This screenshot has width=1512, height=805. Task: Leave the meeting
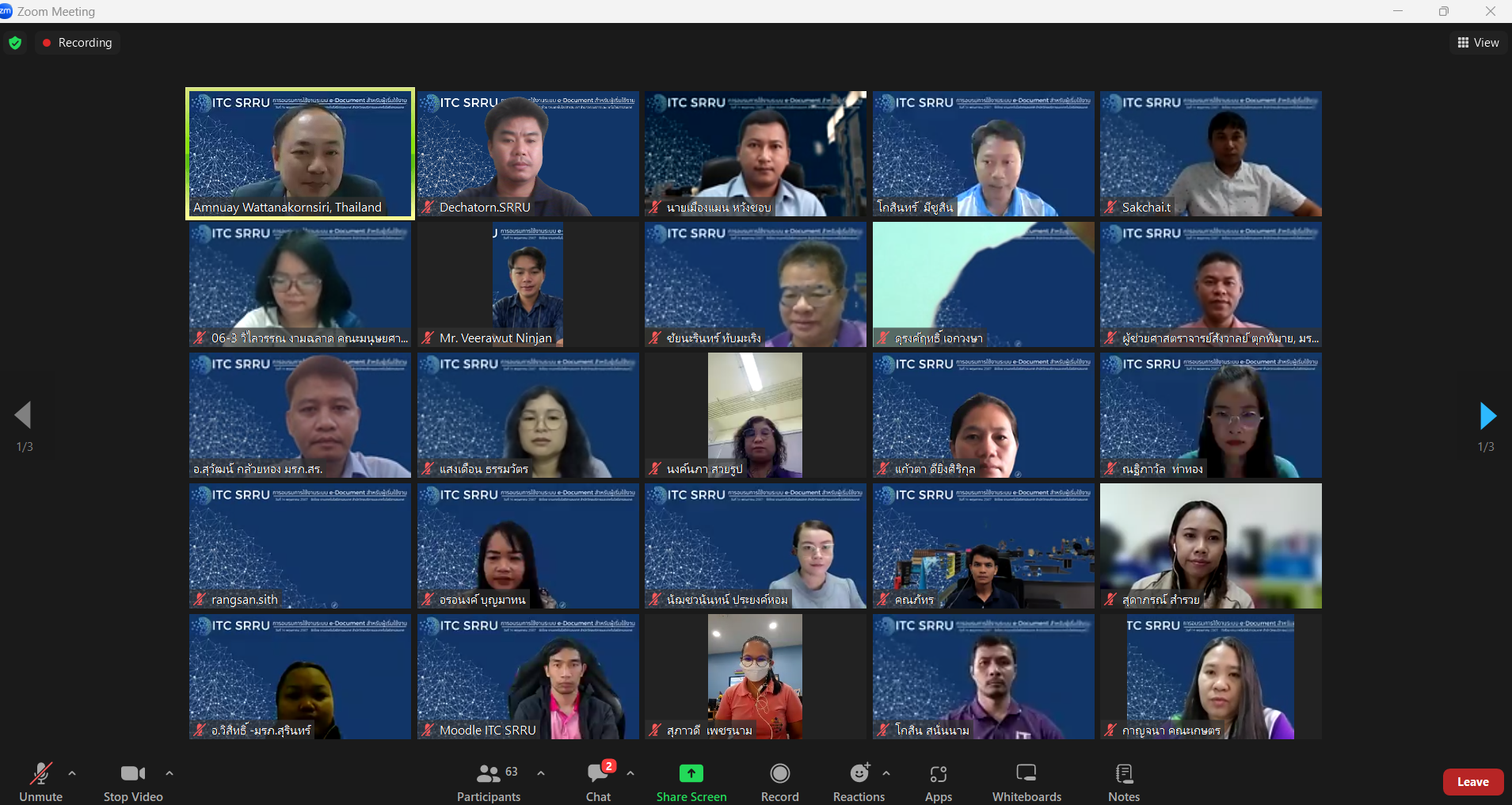(x=1473, y=782)
